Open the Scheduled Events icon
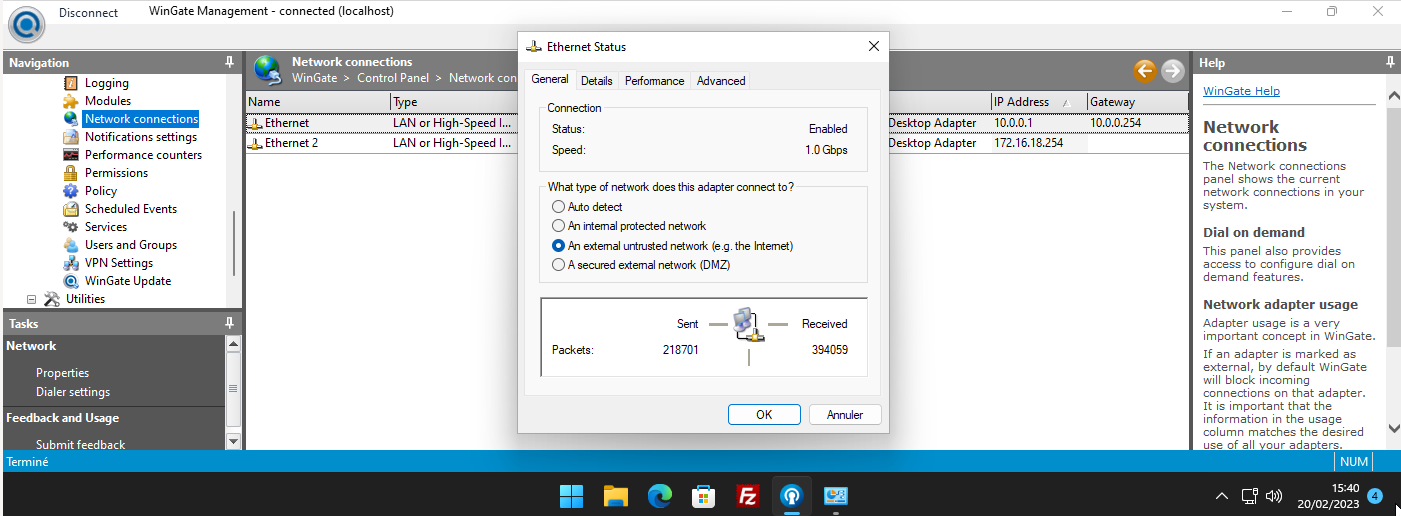 tap(71, 209)
